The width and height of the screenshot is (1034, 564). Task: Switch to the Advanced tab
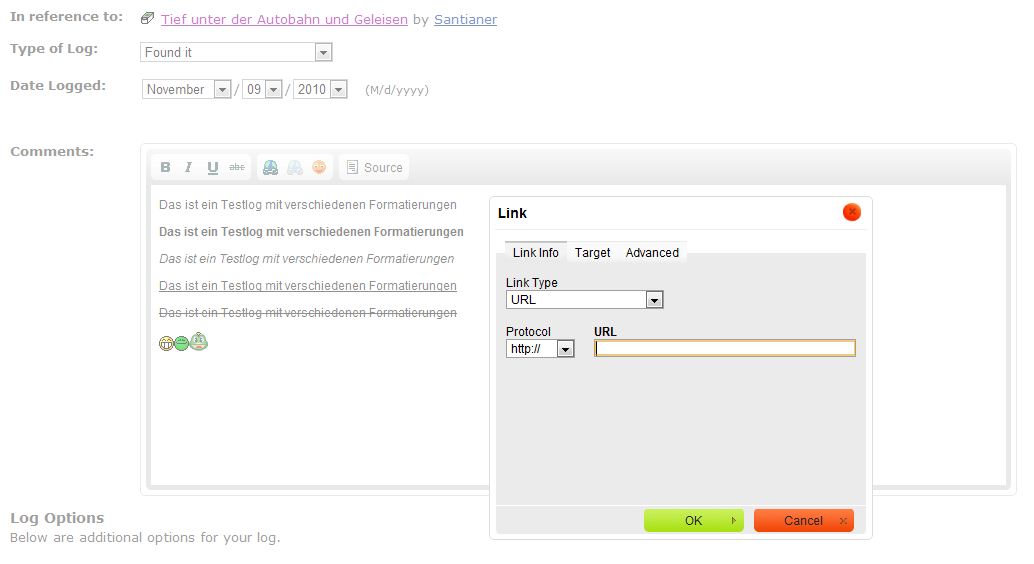[x=652, y=253]
